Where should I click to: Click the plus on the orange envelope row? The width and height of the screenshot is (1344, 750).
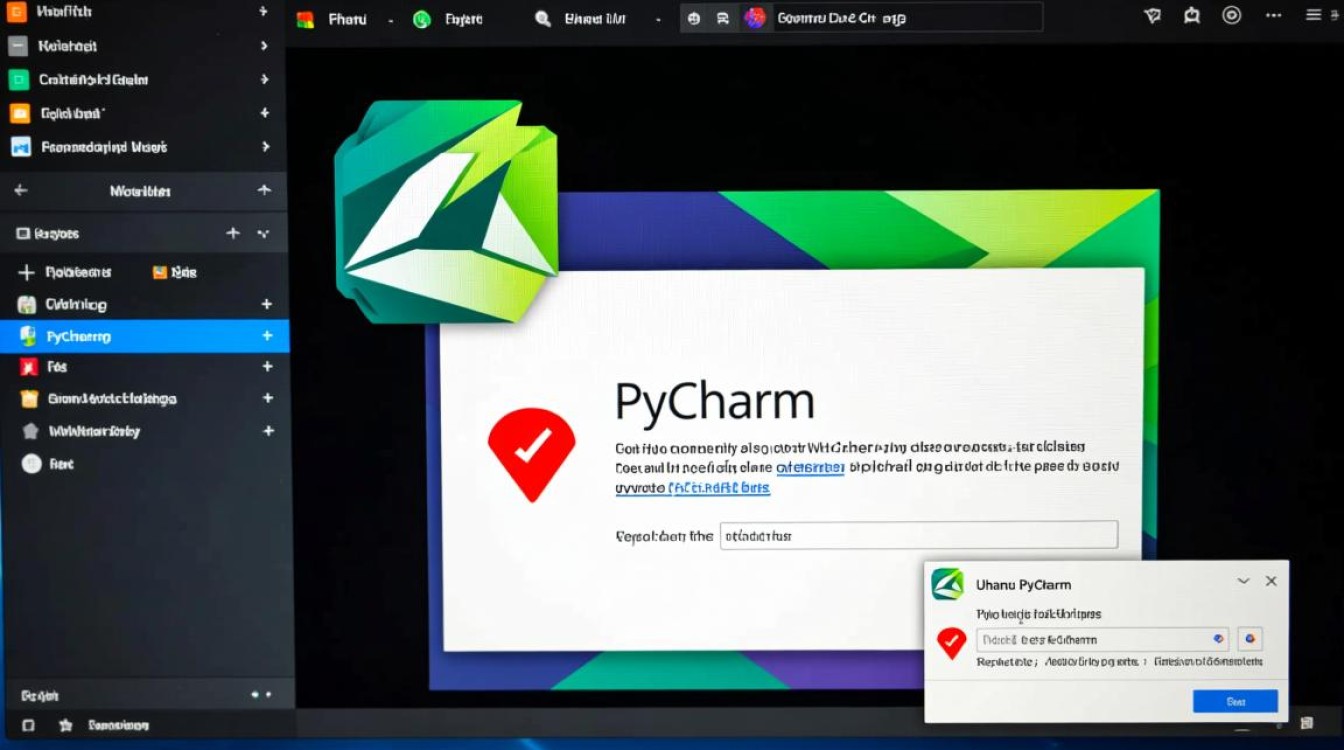coord(265,113)
